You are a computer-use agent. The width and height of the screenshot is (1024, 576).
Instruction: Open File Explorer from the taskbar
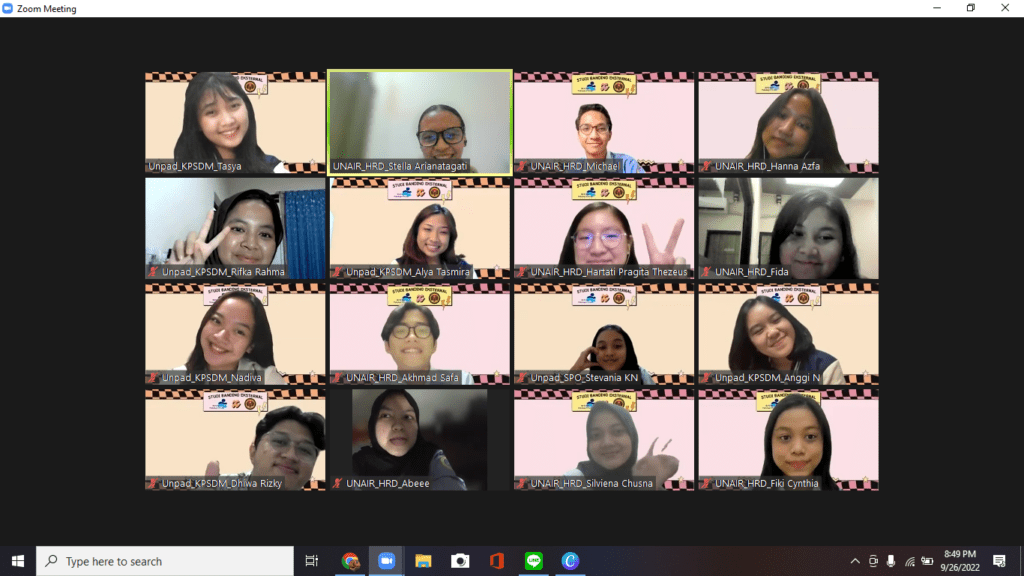423,561
